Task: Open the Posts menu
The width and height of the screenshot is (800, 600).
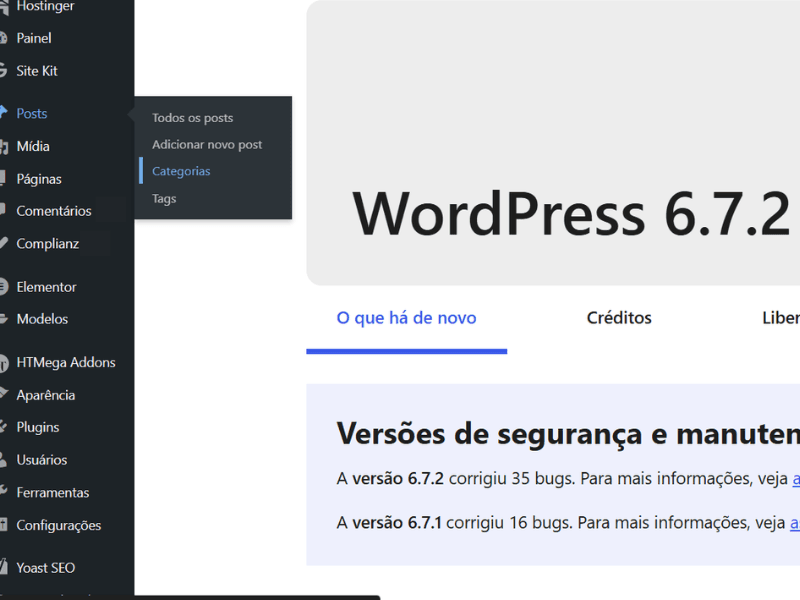Action: pyautogui.click(x=32, y=113)
